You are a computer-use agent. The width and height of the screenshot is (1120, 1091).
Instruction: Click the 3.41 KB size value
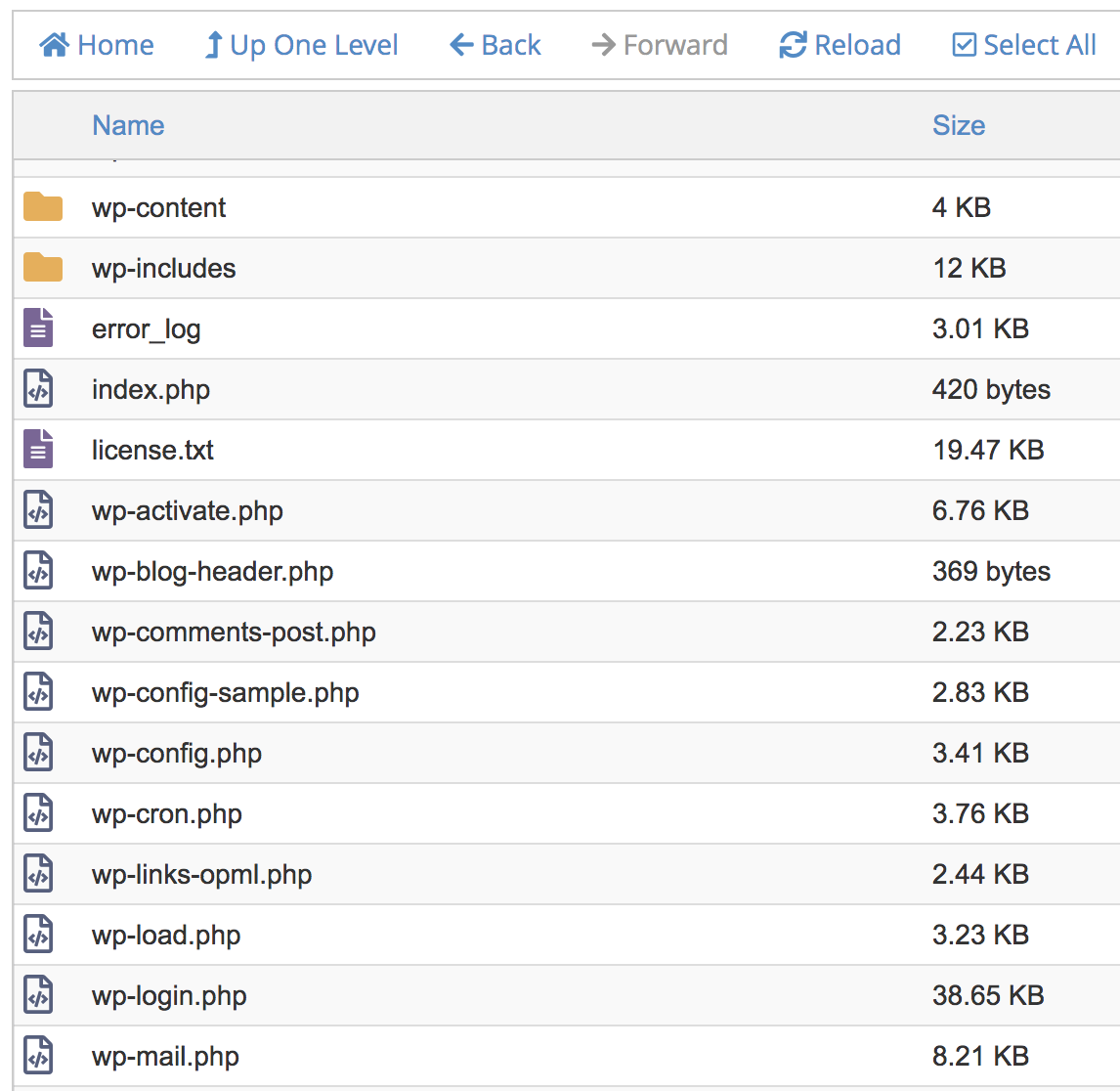980,753
